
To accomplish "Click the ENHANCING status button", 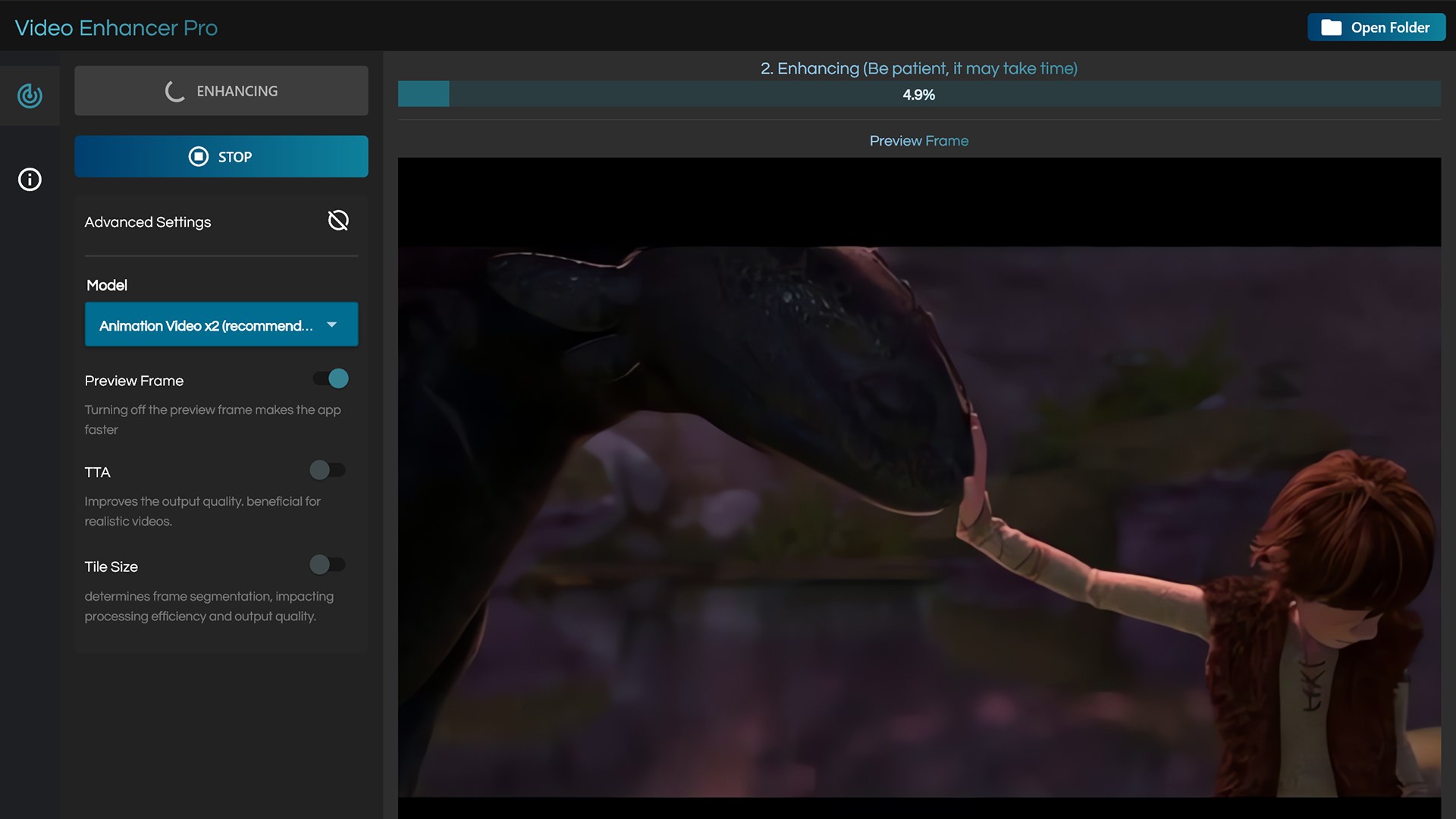I will click(x=221, y=91).
